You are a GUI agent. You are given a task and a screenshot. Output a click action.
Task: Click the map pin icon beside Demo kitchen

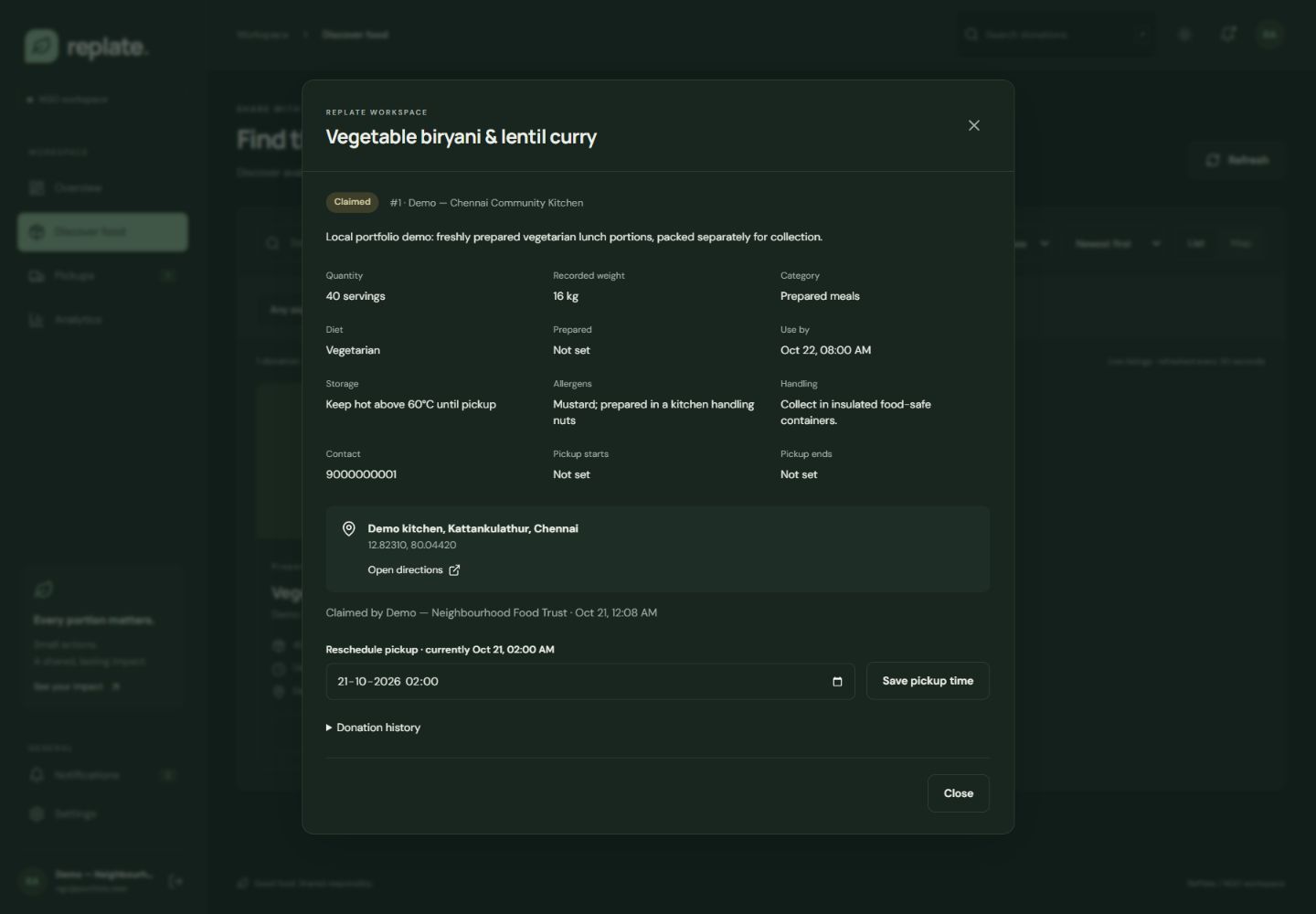pyautogui.click(x=348, y=529)
